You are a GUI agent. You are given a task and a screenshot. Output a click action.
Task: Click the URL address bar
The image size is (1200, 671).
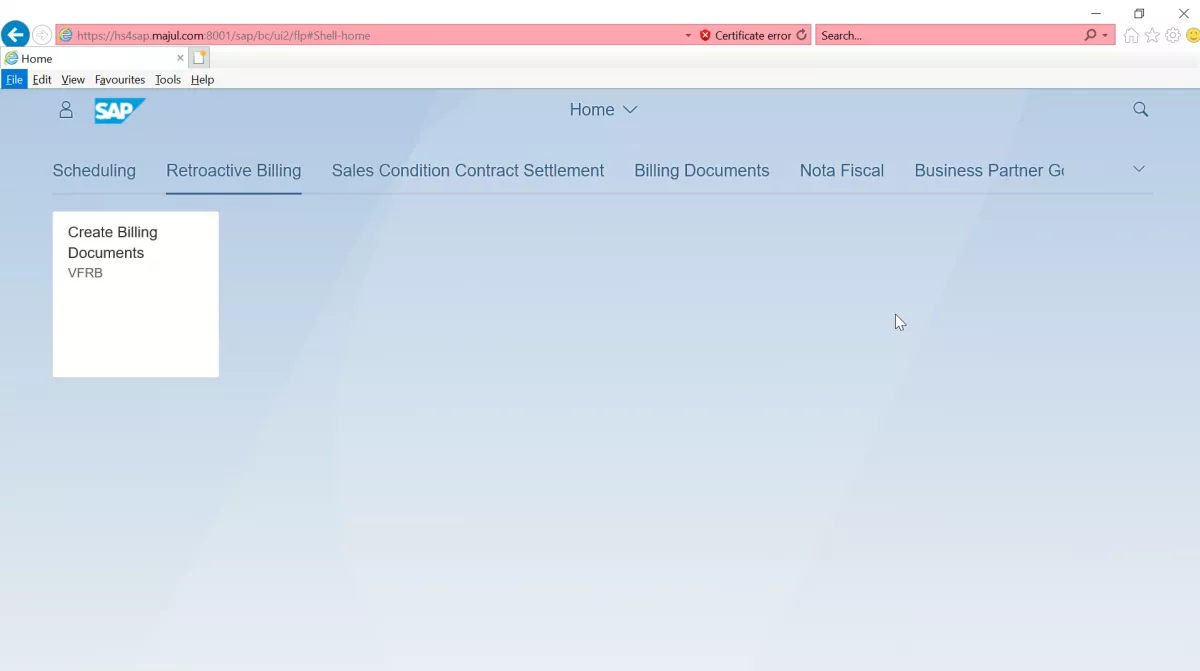pos(375,35)
